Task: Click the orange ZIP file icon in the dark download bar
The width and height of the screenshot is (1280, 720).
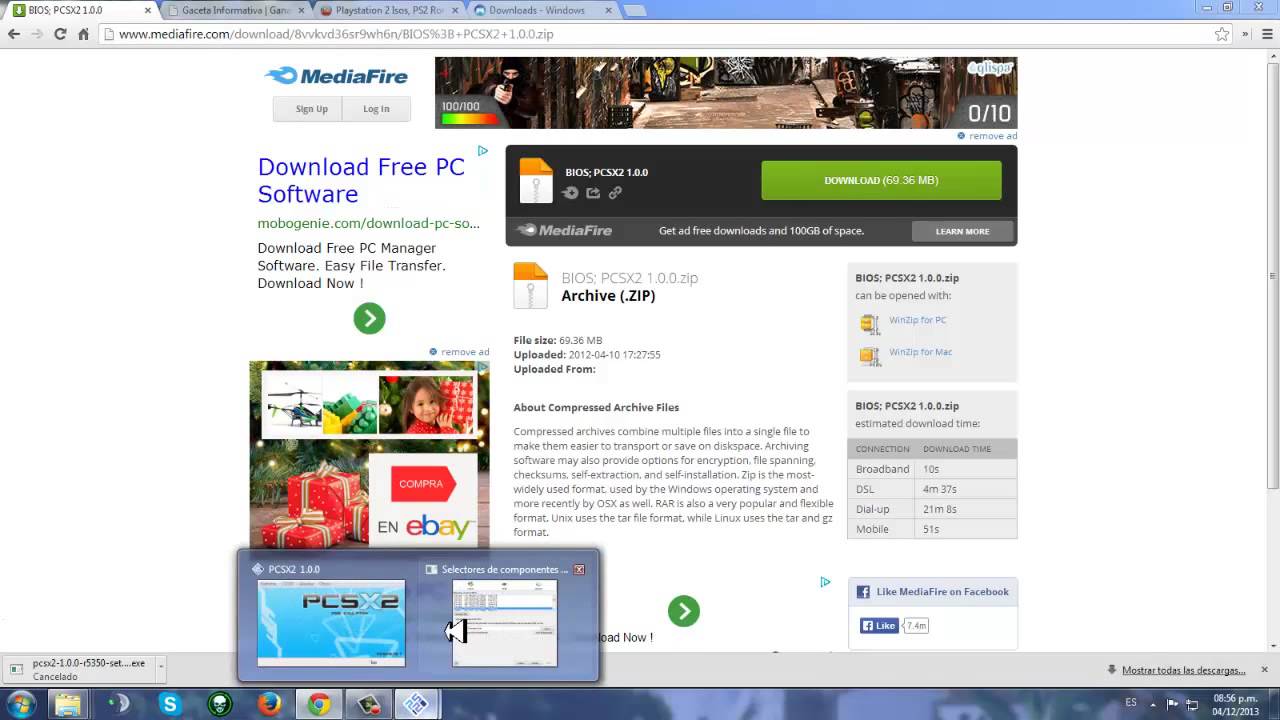Action: [536, 181]
